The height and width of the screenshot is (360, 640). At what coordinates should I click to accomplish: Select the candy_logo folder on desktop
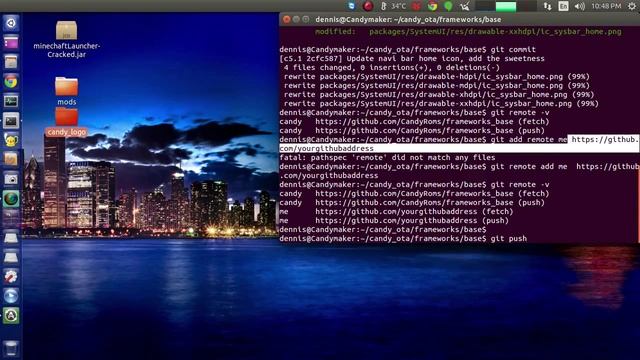coord(67,122)
